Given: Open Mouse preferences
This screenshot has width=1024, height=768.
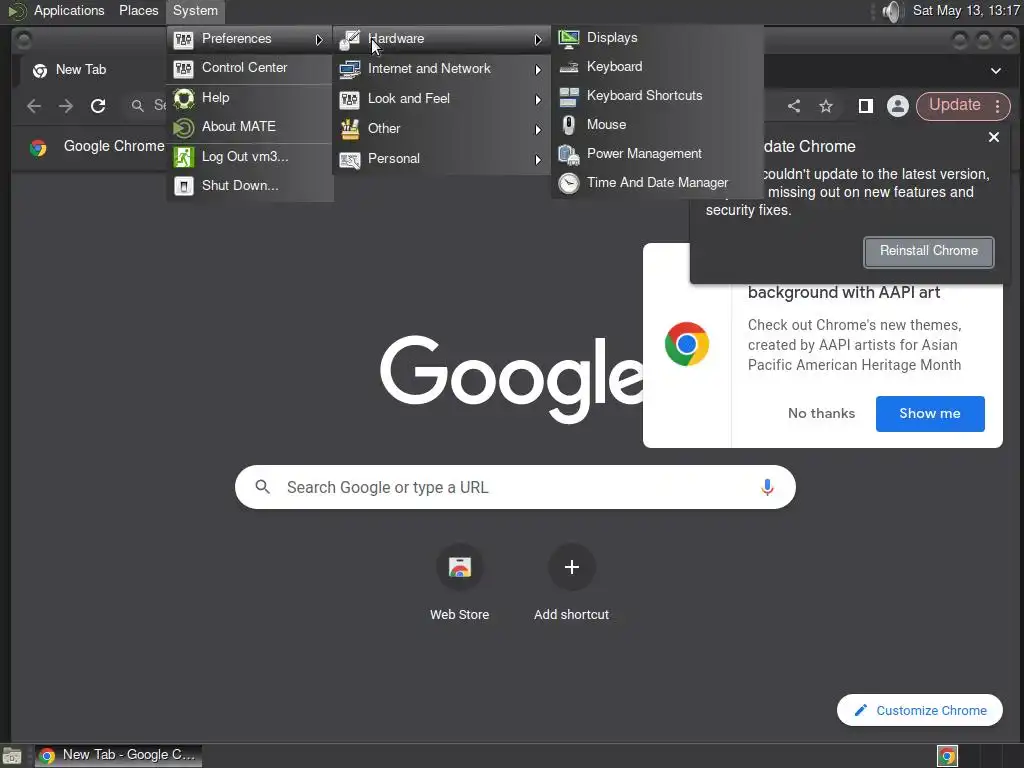Looking at the screenshot, I should pos(658,124).
